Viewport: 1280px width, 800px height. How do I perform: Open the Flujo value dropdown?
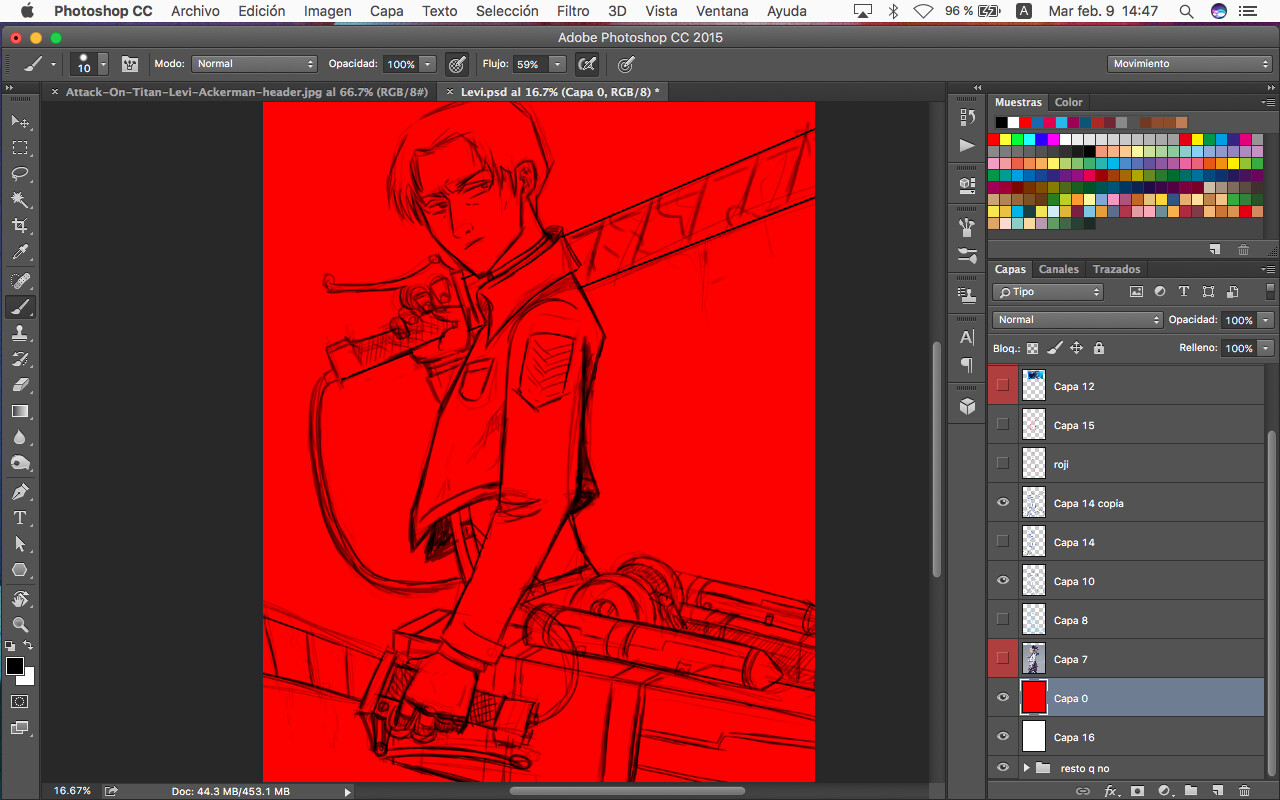pyautogui.click(x=557, y=64)
